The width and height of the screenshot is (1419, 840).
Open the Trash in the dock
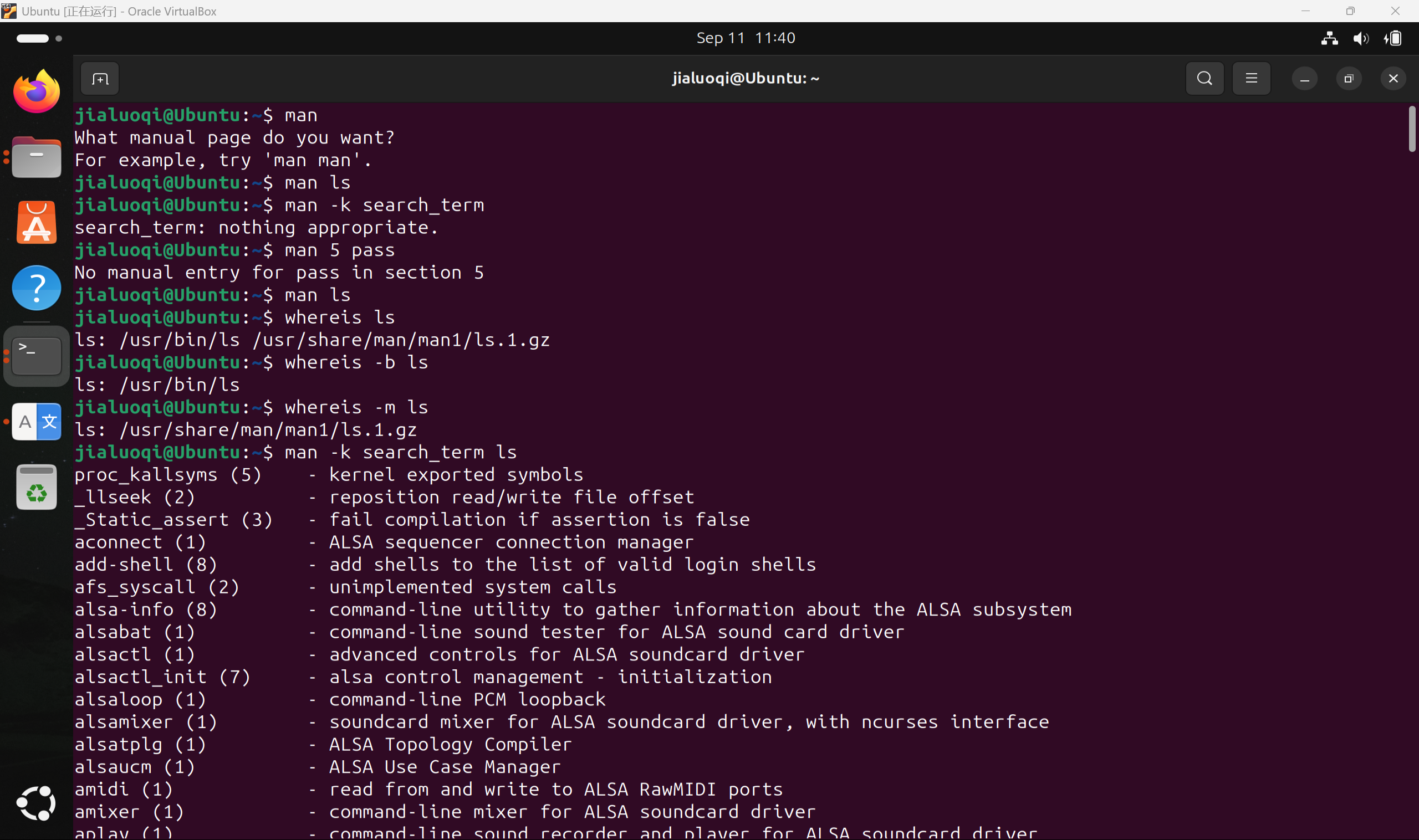pyautogui.click(x=37, y=488)
